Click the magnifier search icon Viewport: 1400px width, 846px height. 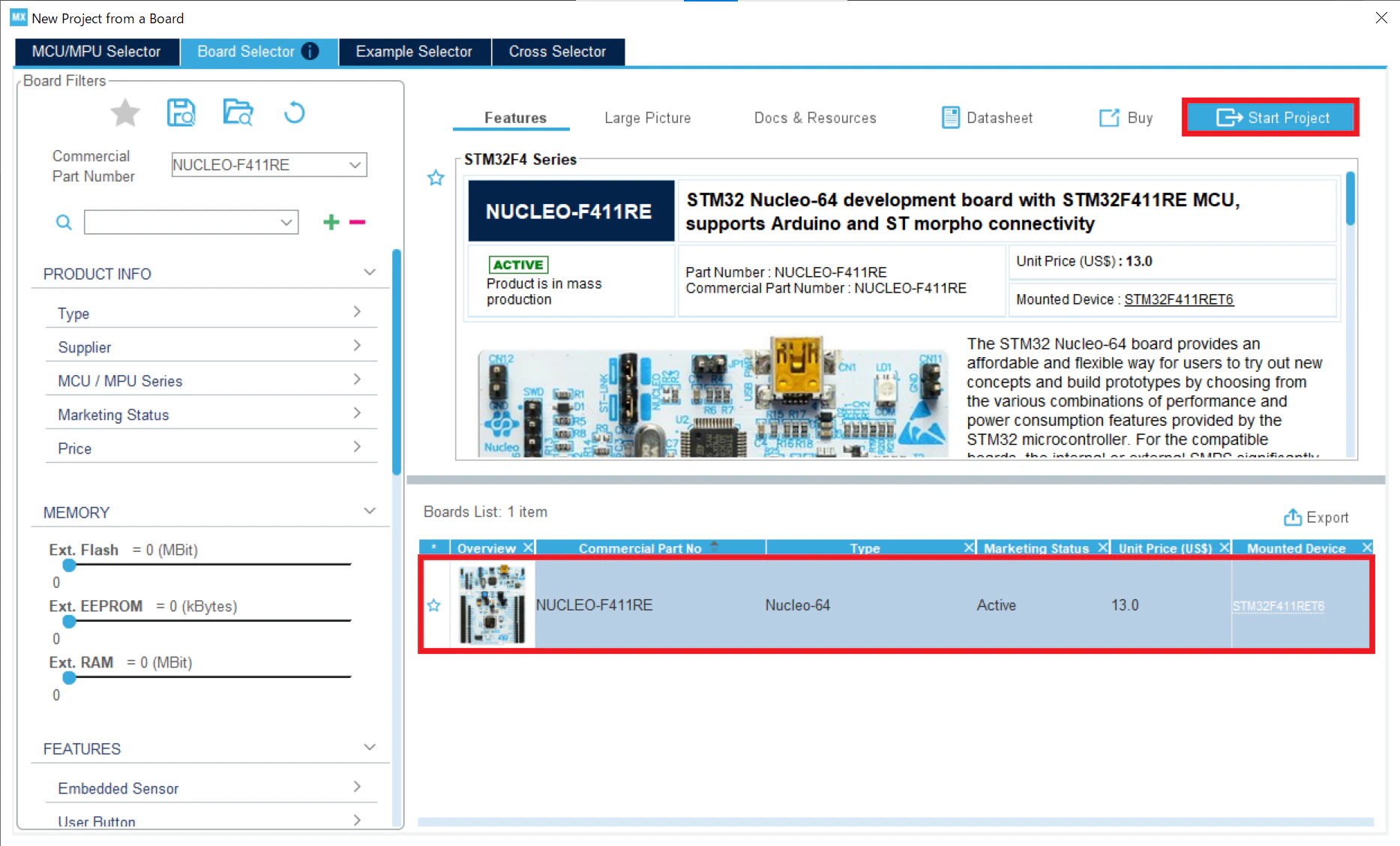pos(64,222)
